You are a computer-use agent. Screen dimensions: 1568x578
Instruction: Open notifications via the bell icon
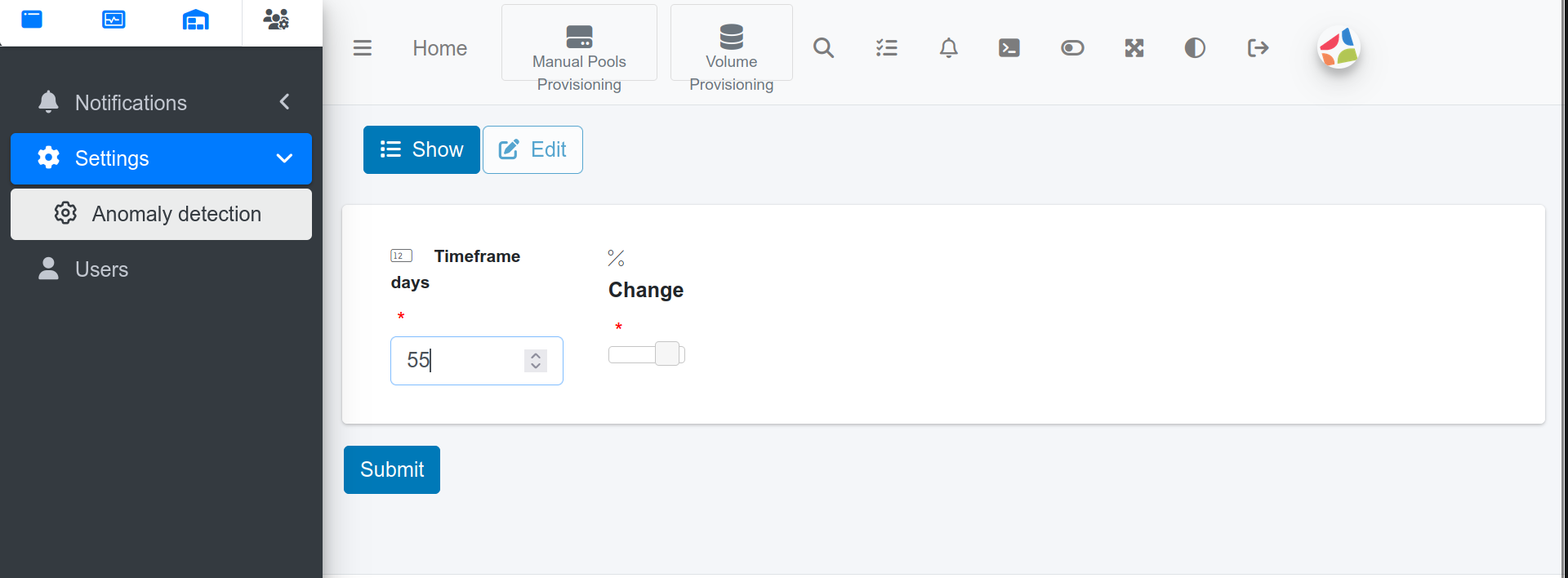[948, 47]
